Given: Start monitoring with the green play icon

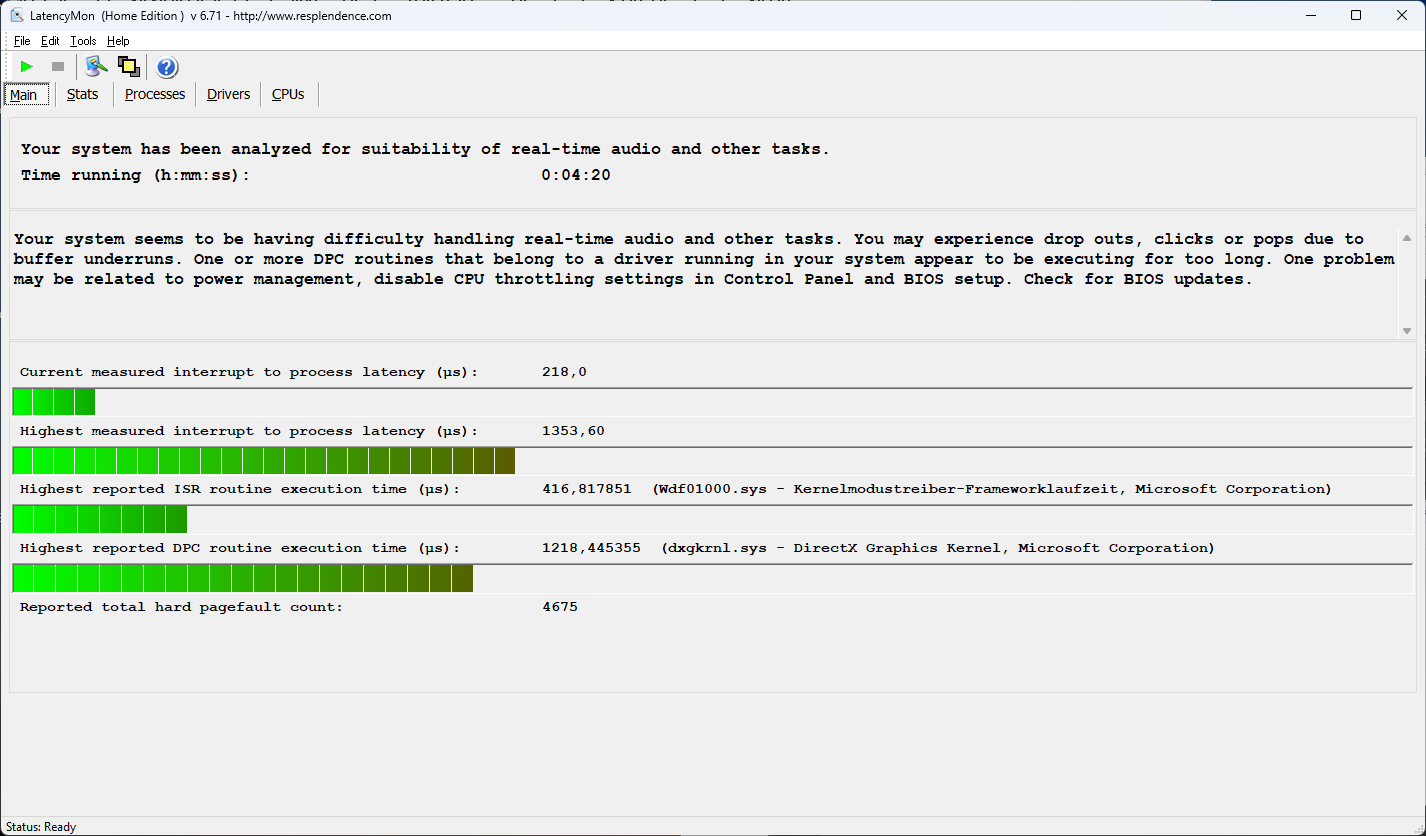Looking at the screenshot, I should (27, 67).
